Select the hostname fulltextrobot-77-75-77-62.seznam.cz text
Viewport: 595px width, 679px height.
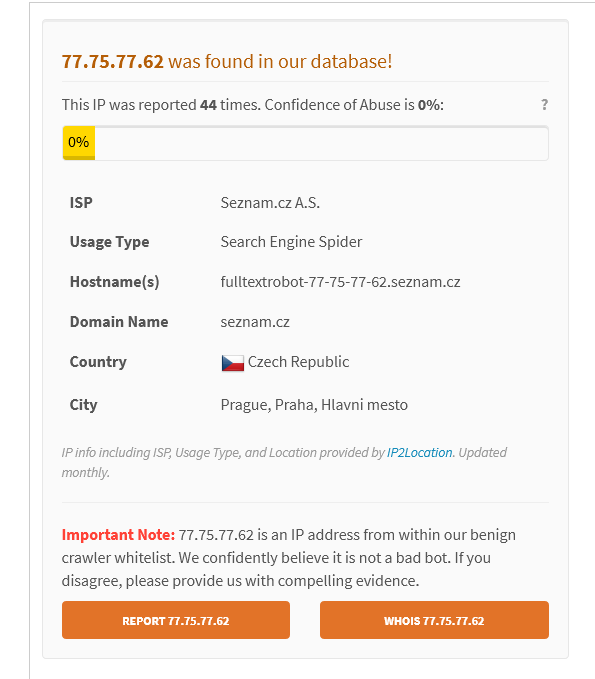coord(340,282)
